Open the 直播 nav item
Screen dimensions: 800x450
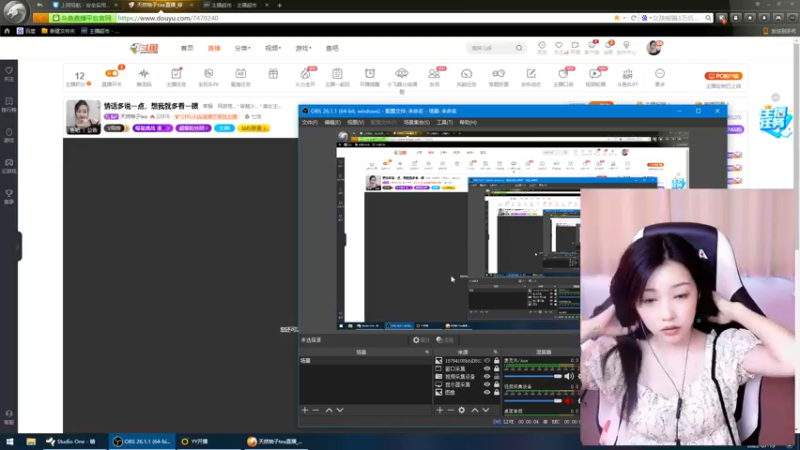[214, 48]
